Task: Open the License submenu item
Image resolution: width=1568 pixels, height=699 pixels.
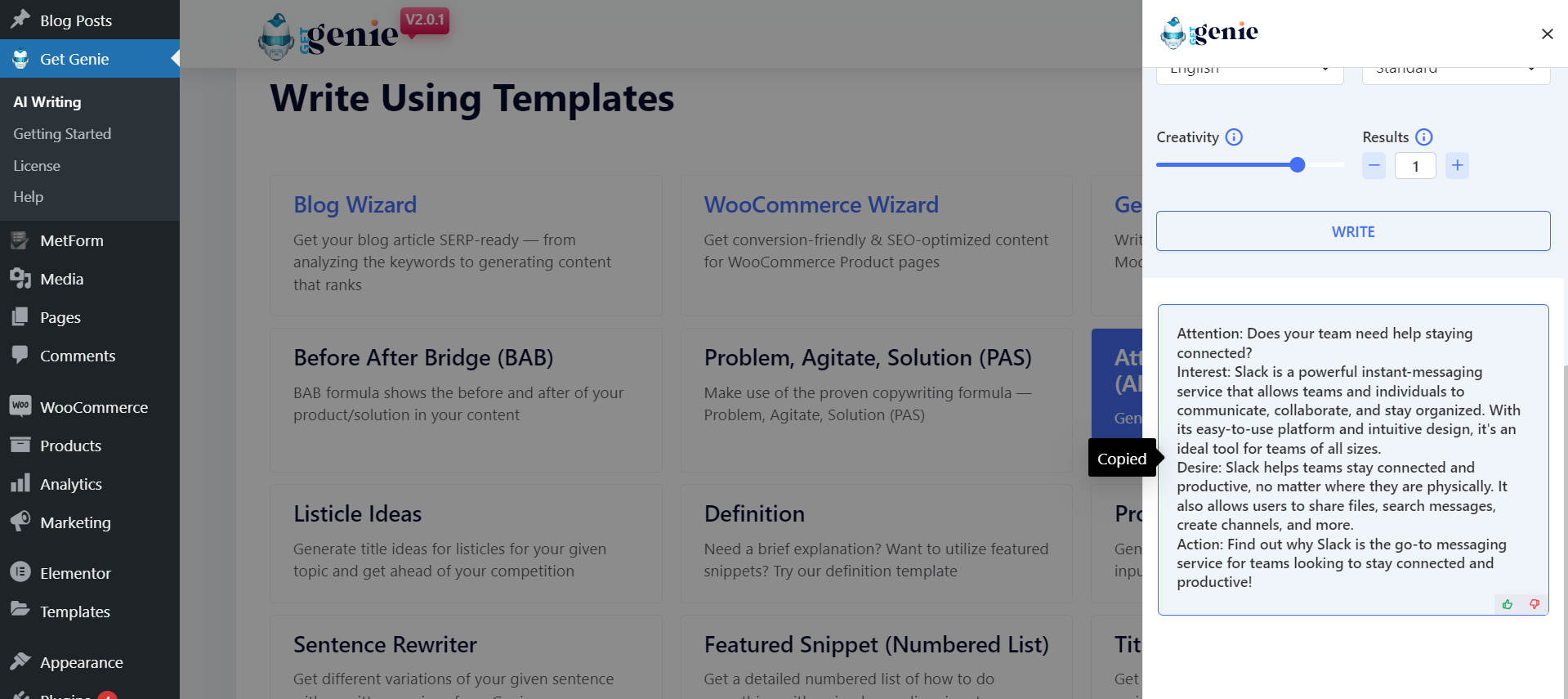Action: (37, 165)
